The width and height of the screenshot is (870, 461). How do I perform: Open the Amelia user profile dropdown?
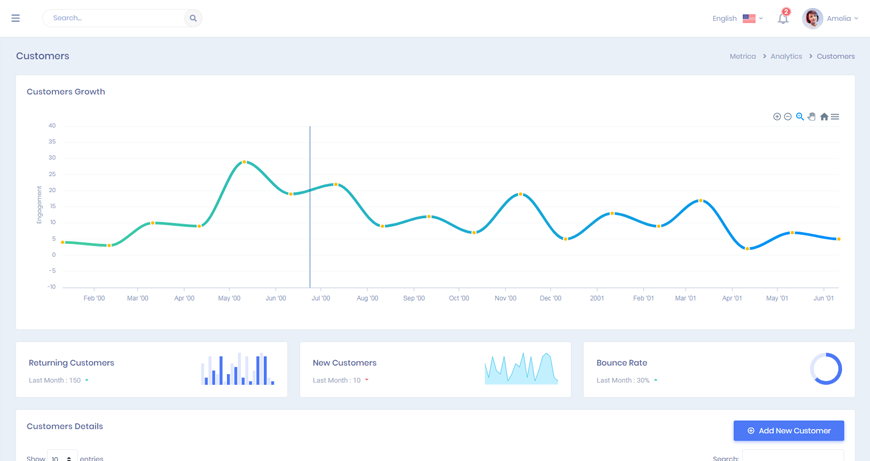click(x=830, y=18)
